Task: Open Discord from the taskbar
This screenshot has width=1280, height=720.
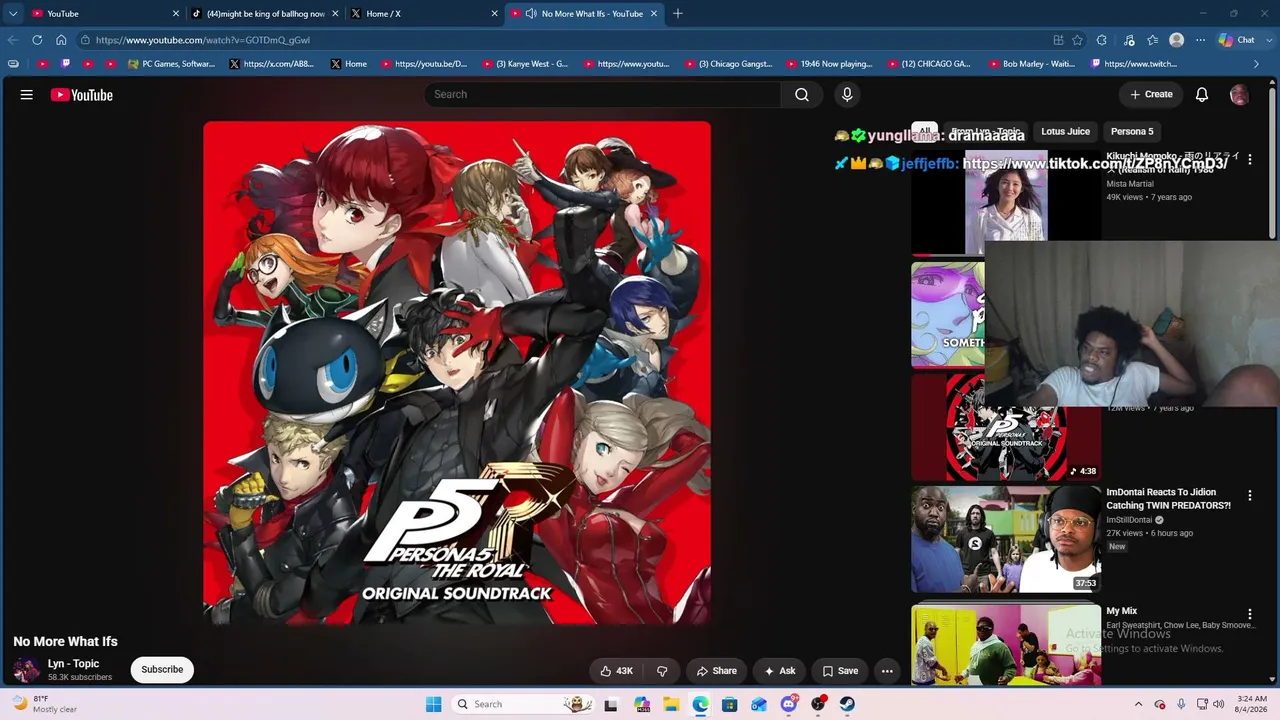Action: [789, 704]
